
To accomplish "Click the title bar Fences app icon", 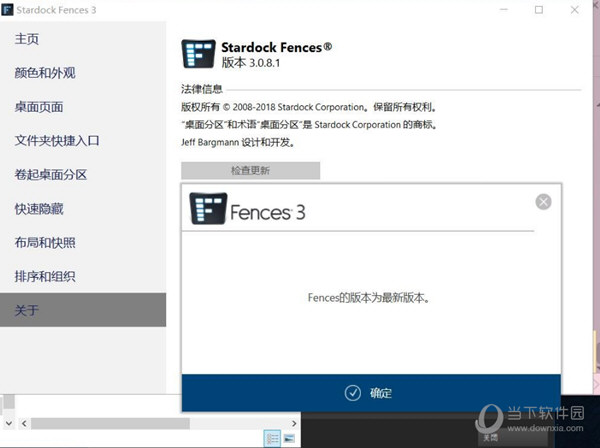I will (x=7, y=9).
